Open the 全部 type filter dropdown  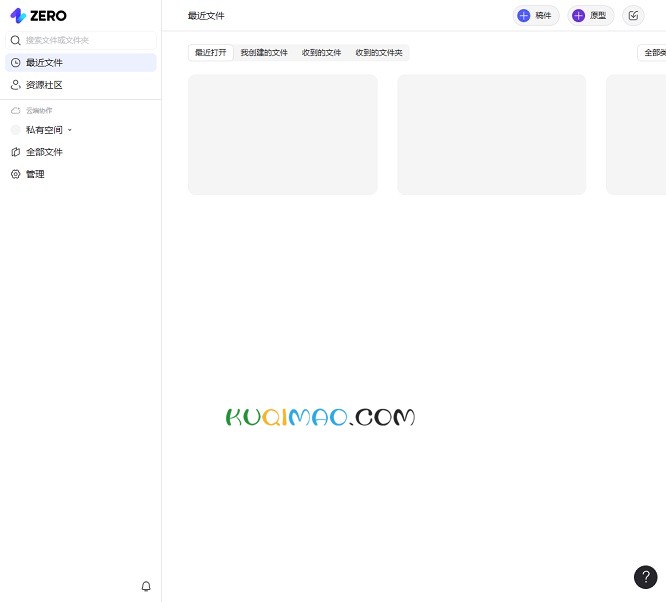click(652, 53)
